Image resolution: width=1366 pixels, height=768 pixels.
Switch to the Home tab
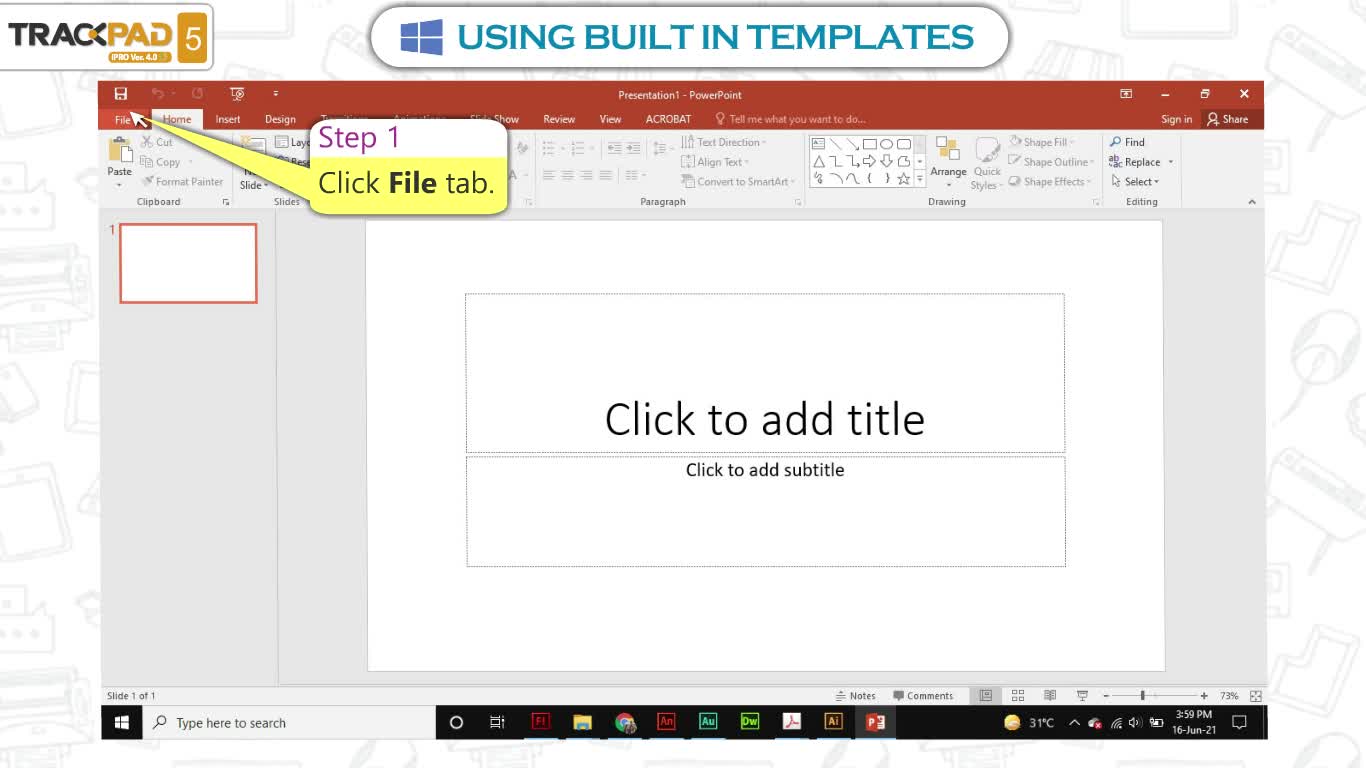point(177,119)
